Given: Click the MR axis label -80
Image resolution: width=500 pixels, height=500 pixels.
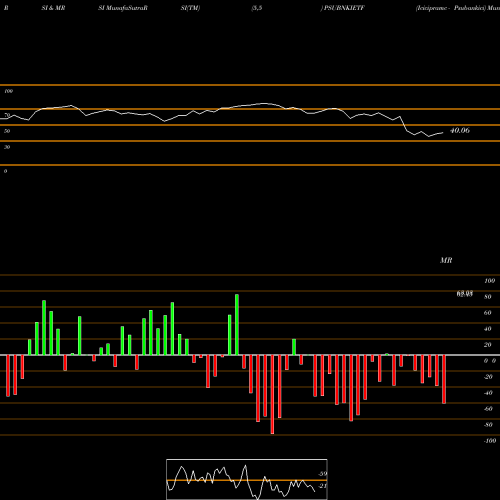Looking at the screenshot, I should [488, 425].
